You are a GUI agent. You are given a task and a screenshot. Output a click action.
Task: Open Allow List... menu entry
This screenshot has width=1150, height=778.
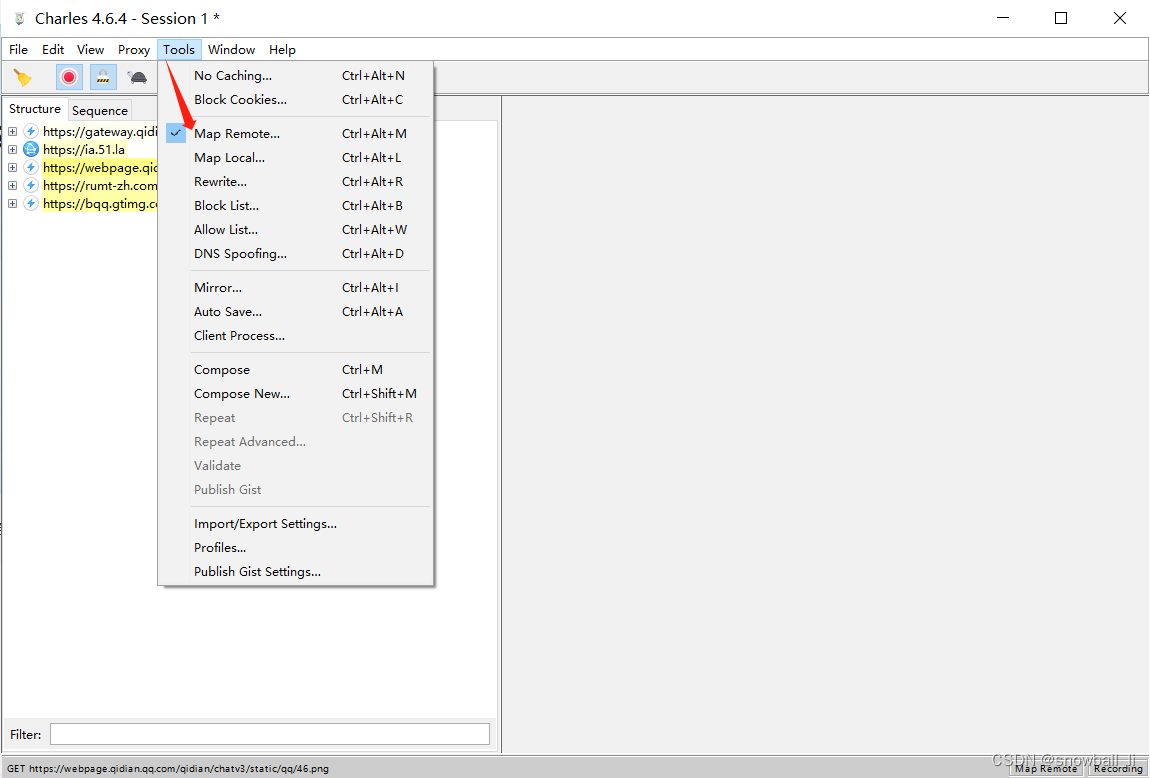pos(296,230)
